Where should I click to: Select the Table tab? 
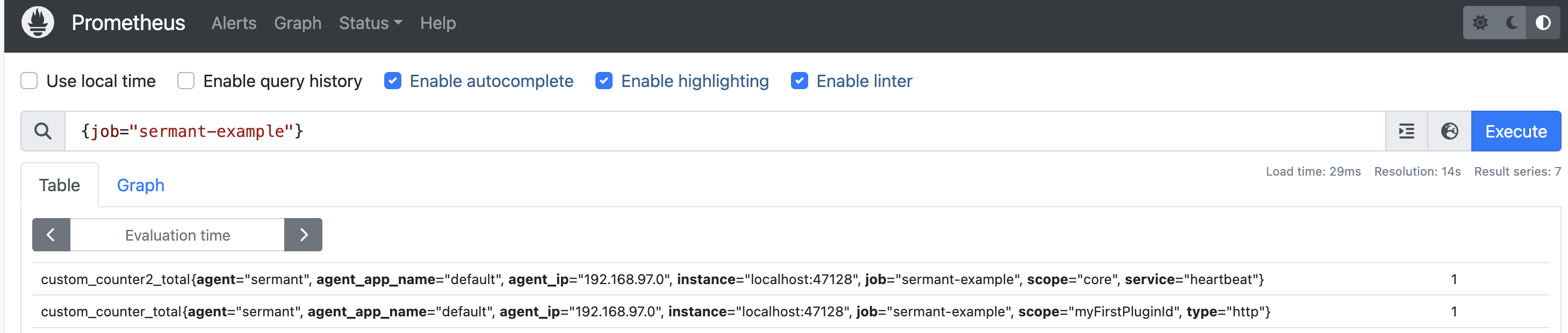point(60,185)
